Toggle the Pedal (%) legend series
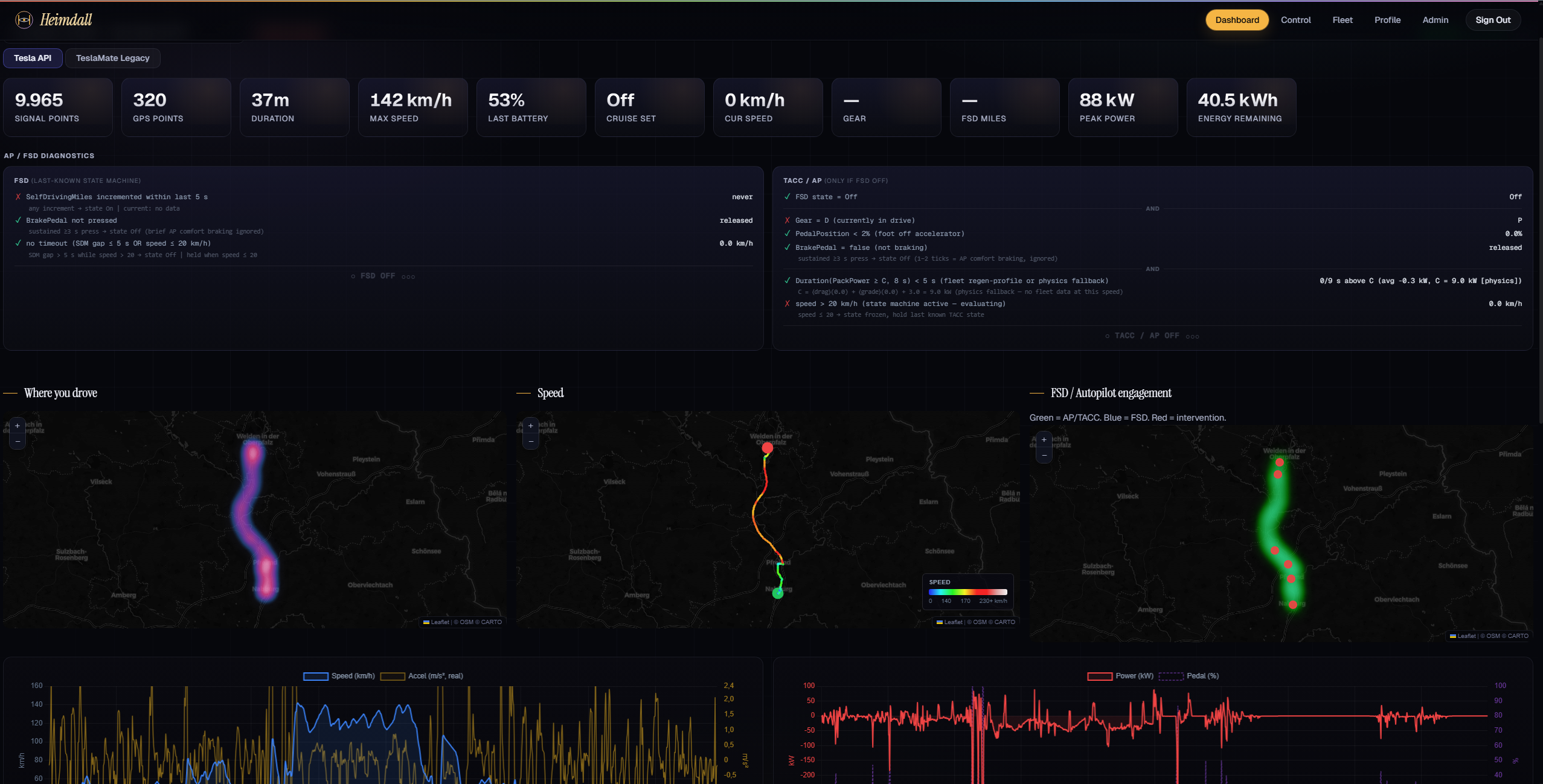Screen dimensions: 1543x784 [1189, 676]
